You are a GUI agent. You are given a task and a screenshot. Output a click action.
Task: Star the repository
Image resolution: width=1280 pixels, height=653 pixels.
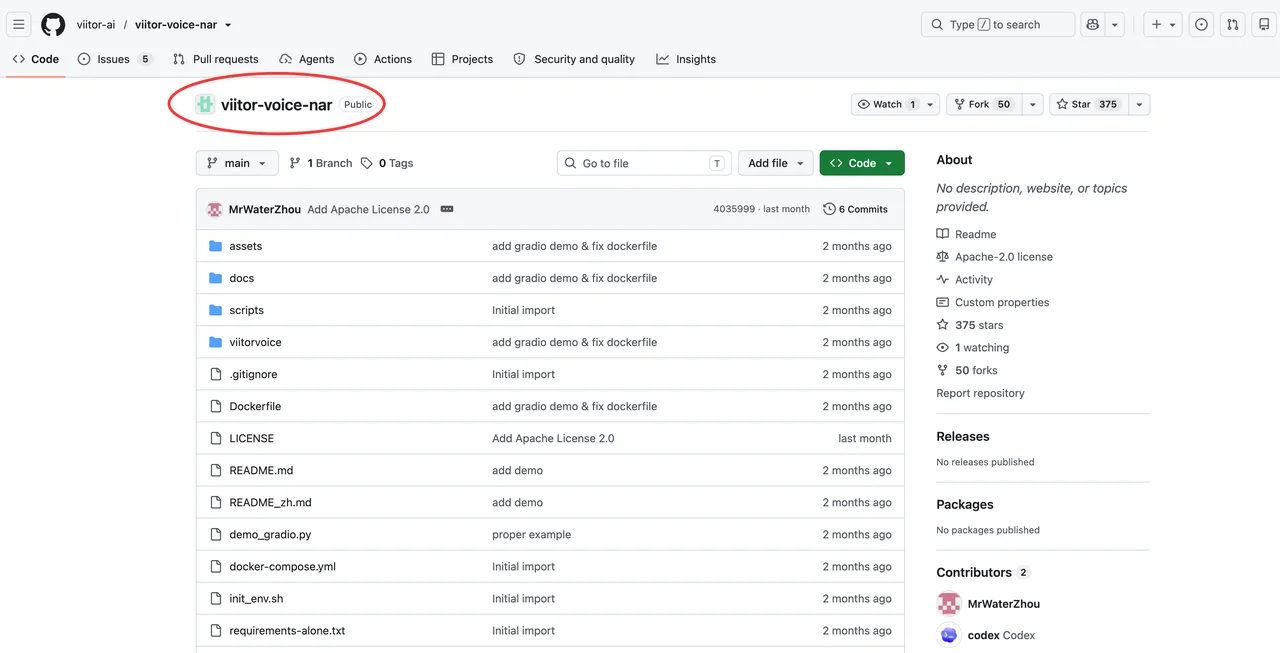click(x=1088, y=104)
